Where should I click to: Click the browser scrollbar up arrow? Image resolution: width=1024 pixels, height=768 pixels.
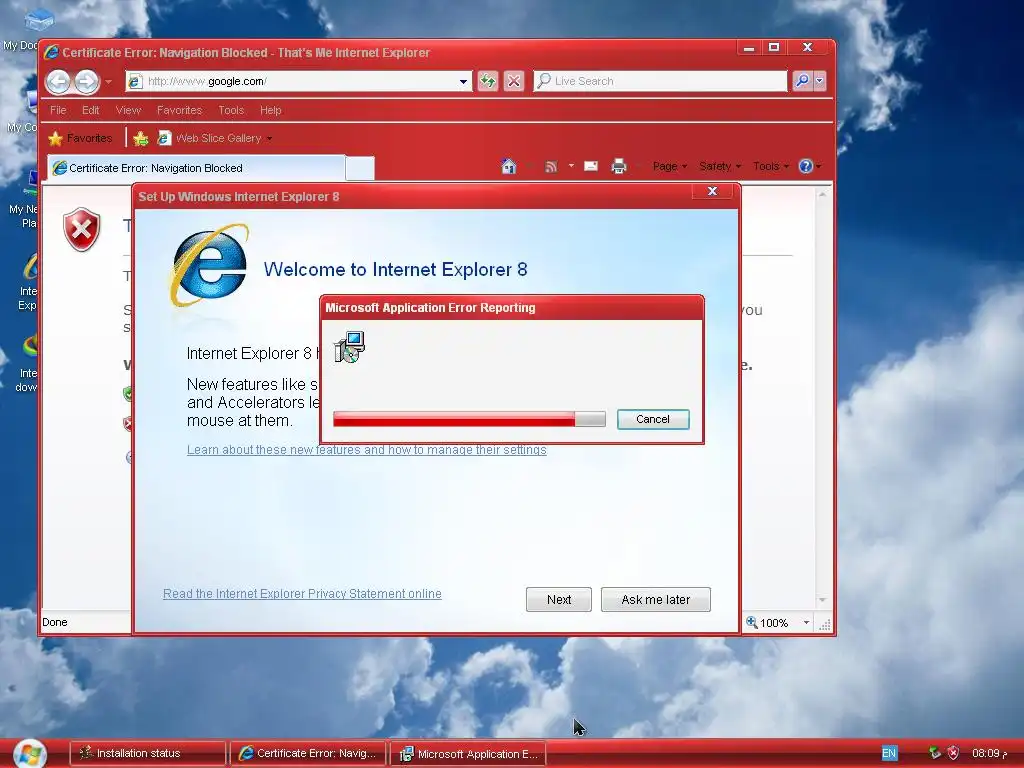[822, 194]
